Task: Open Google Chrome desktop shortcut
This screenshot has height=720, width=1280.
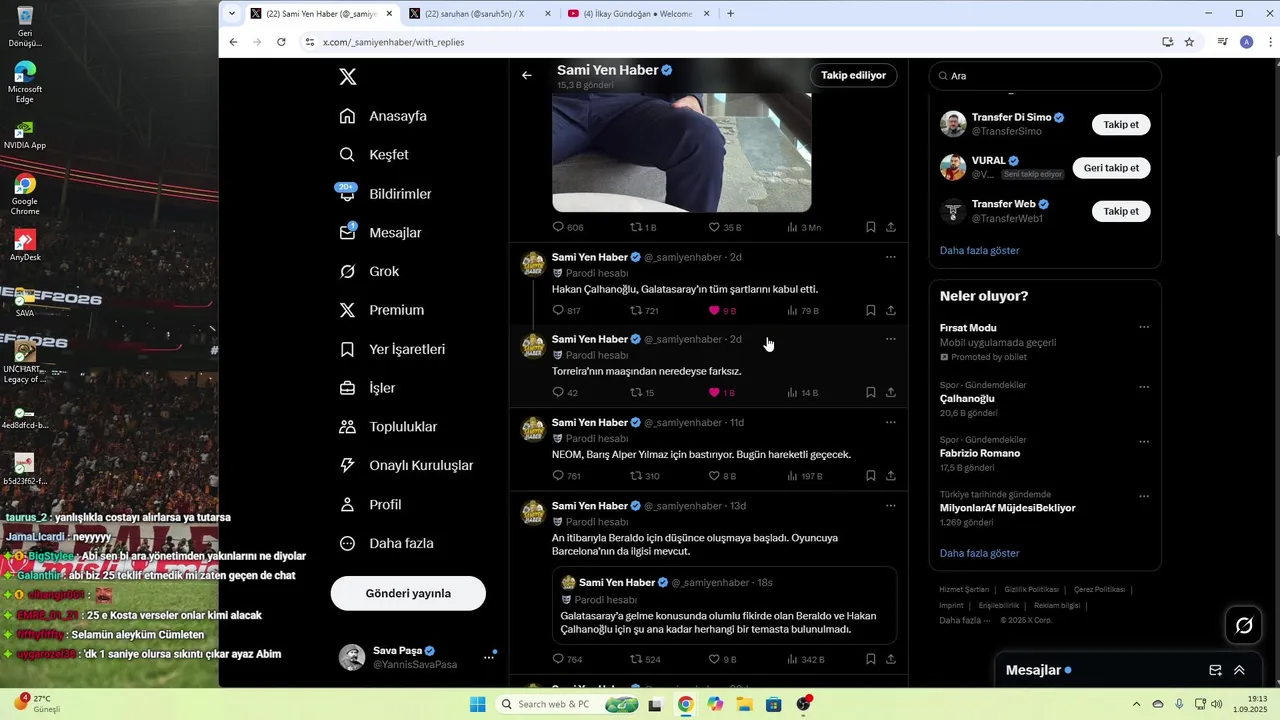Action: [x=25, y=195]
